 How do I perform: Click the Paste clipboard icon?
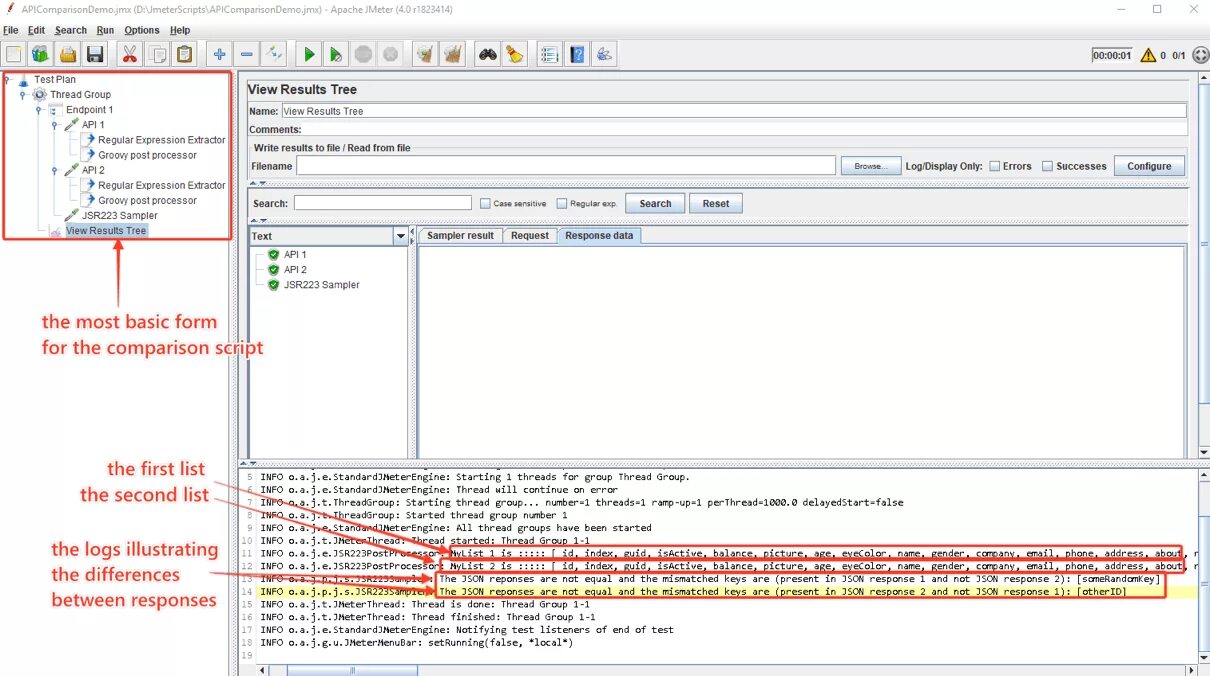(184, 54)
